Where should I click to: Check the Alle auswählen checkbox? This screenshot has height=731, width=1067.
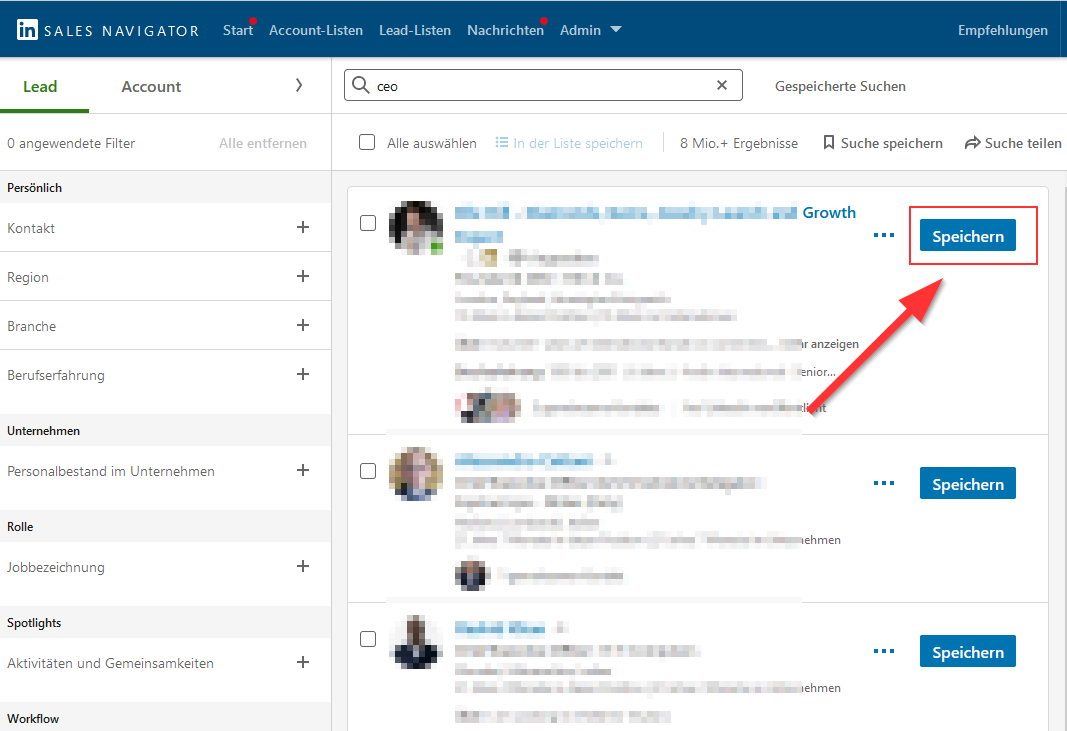tap(367, 143)
